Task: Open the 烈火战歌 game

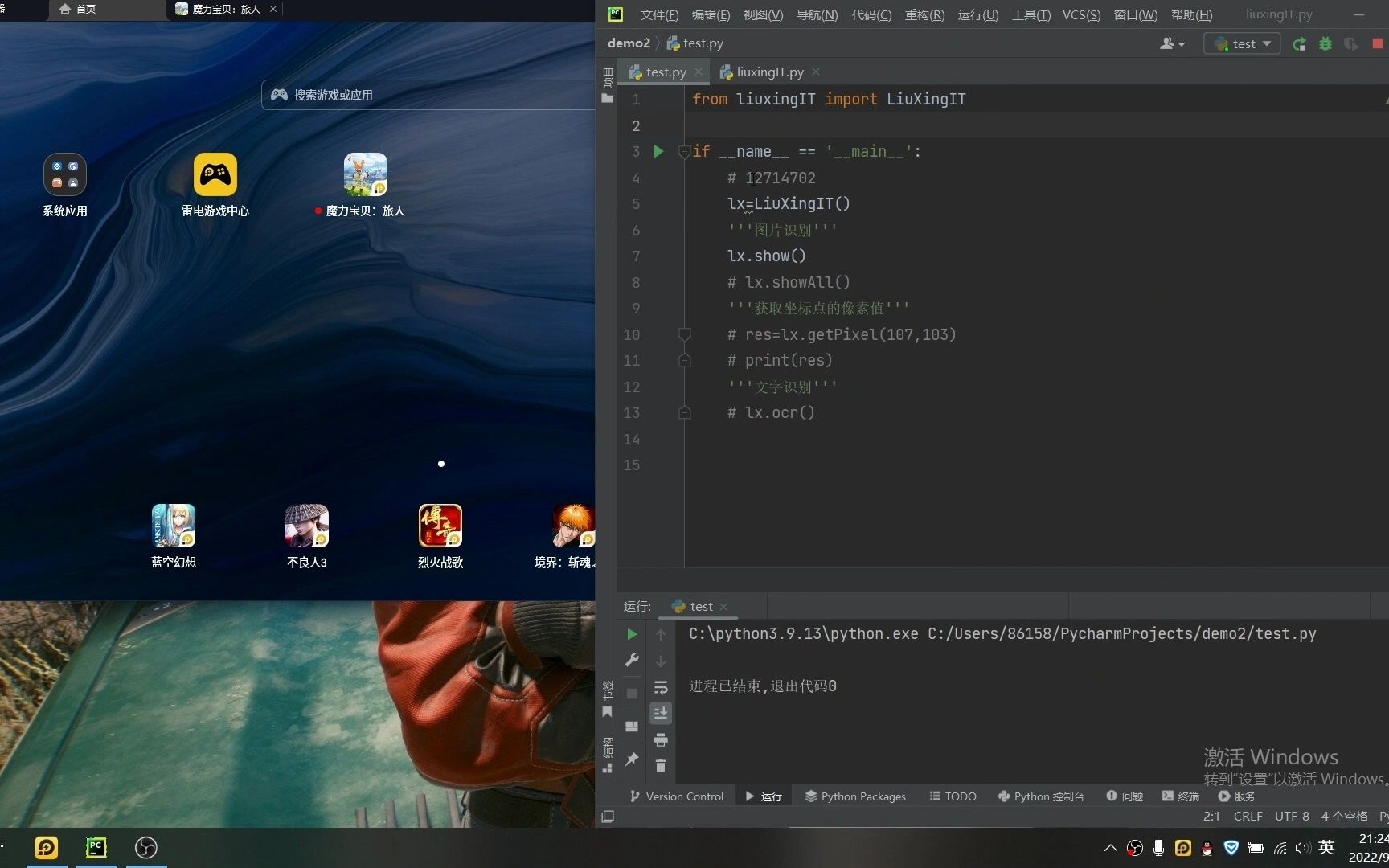Action: click(x=440, y=526)
